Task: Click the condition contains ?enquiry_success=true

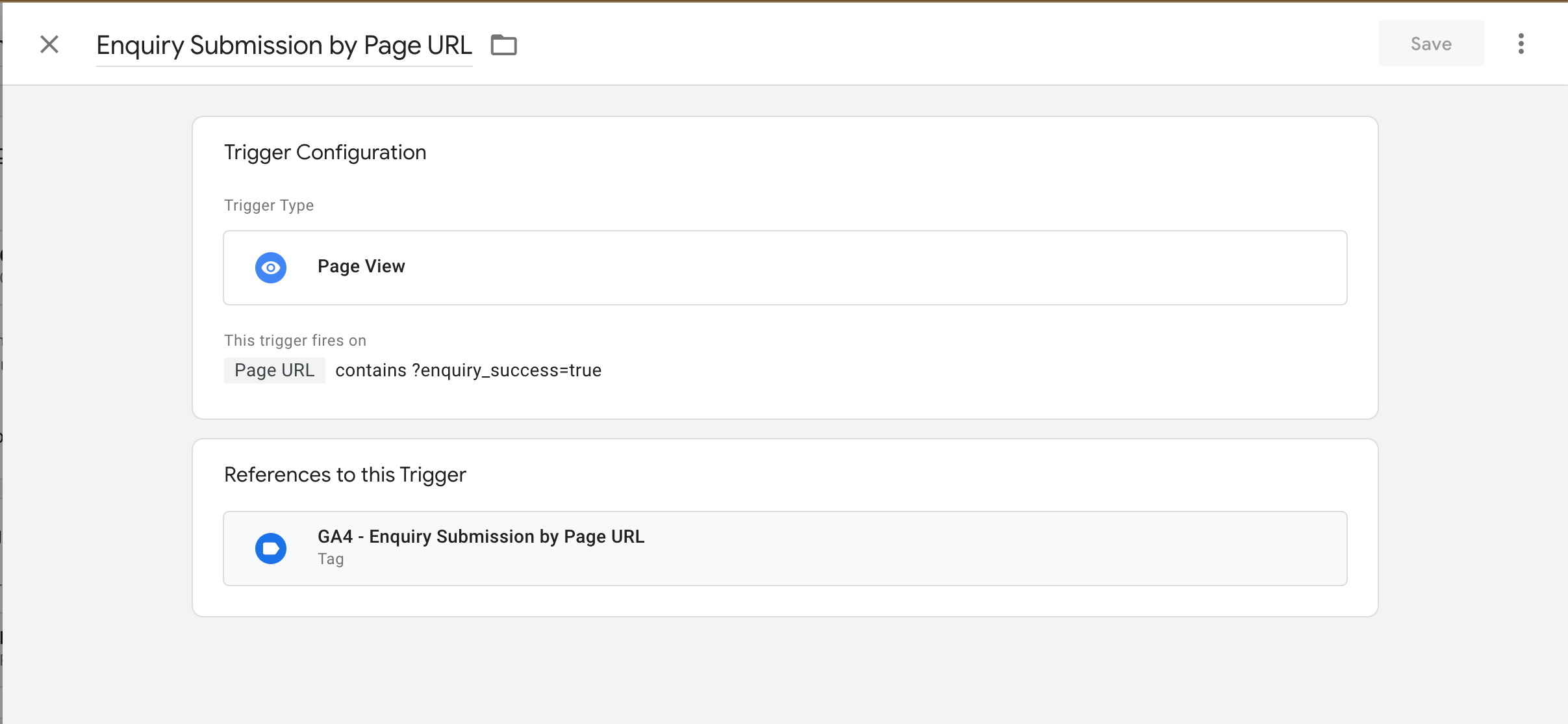Action: point(468,370)
